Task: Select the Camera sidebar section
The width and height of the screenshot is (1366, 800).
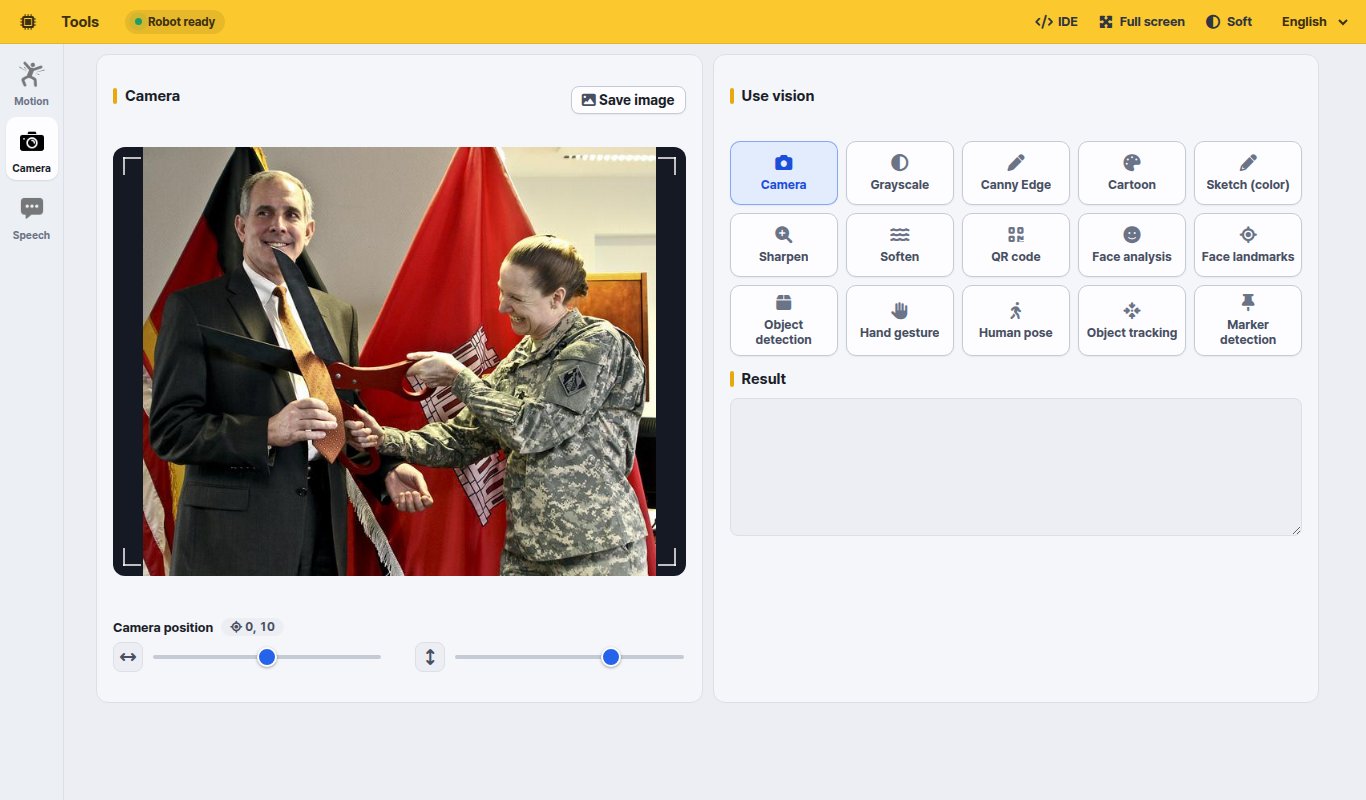Action: click(x=31, y=149)
